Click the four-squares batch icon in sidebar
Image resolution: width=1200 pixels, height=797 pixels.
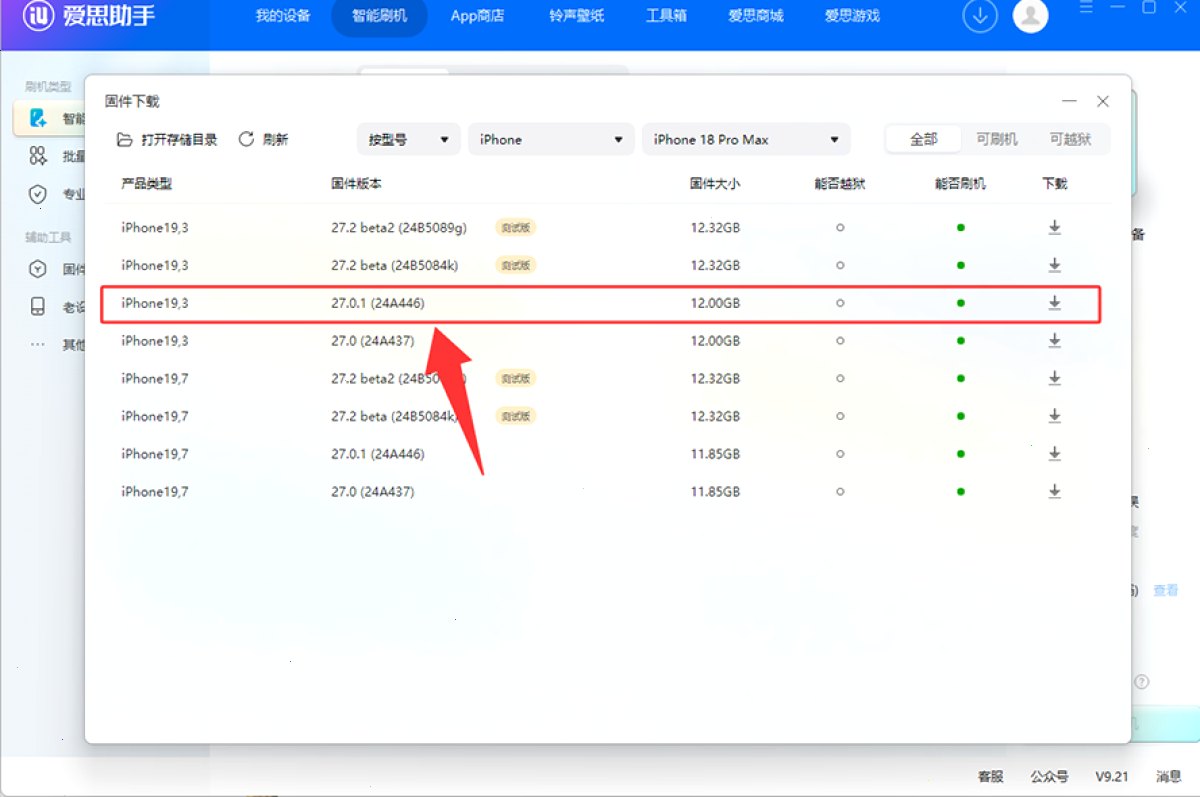pyautogui.click(x=38, y=156)
